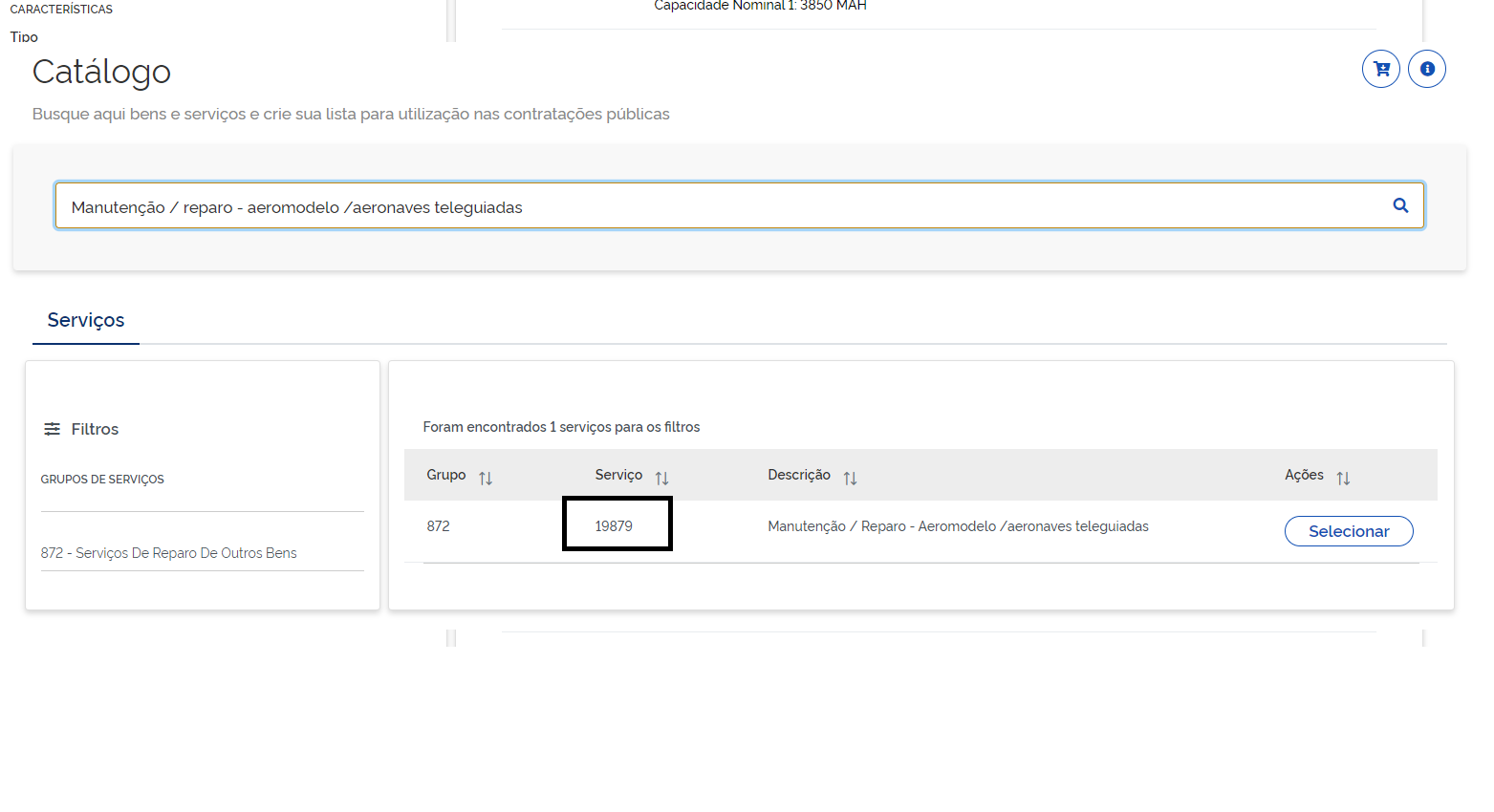The height and width of the screenshot is (812, 1494).
Task: Click the Filtros sliders icon
Action: click(52, 429)
